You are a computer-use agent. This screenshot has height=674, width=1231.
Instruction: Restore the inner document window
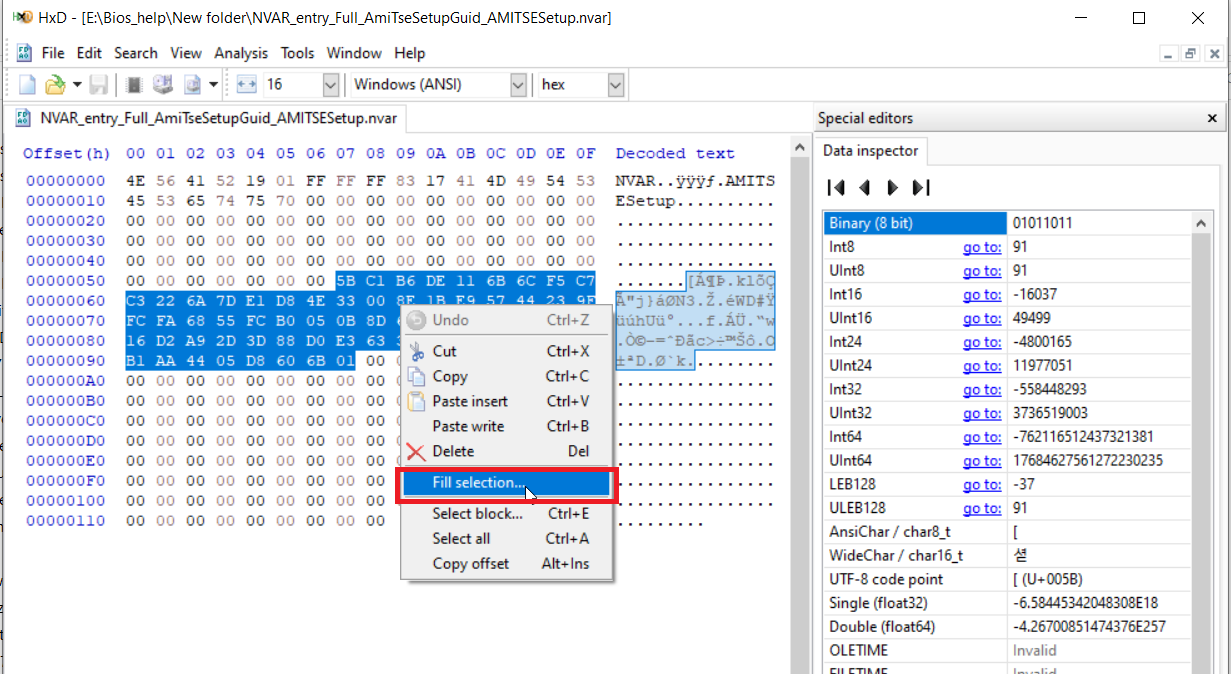coord(1190,54)
